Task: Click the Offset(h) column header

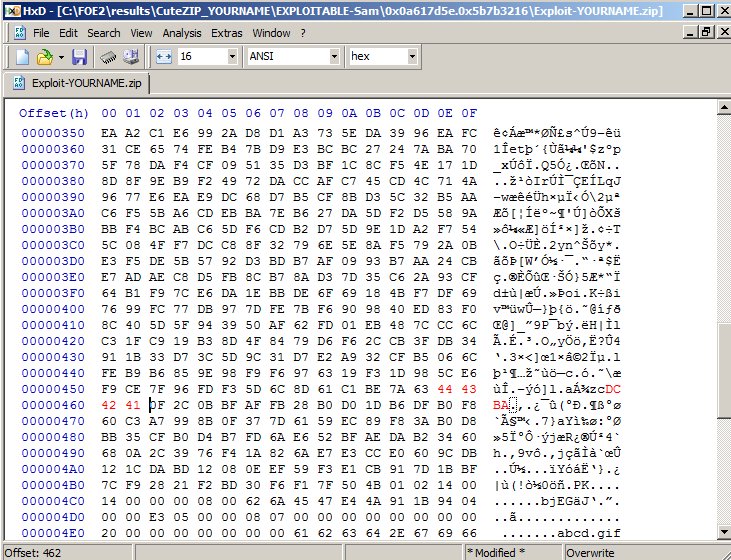Action: 54,113
